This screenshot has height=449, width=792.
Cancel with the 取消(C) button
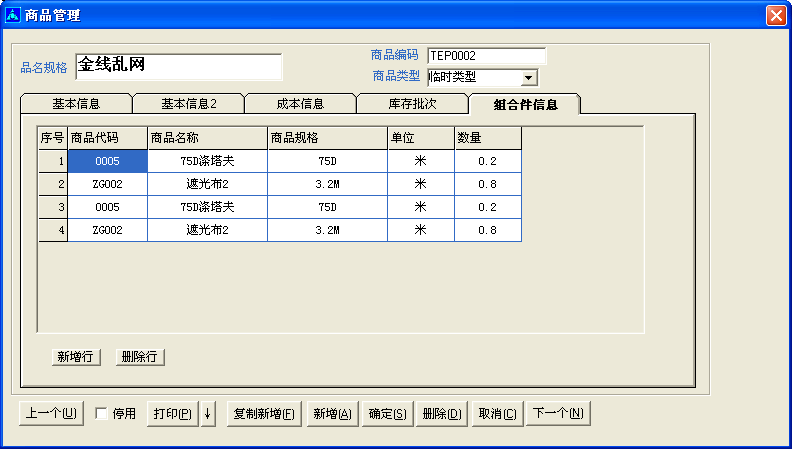tap(498, 414)
